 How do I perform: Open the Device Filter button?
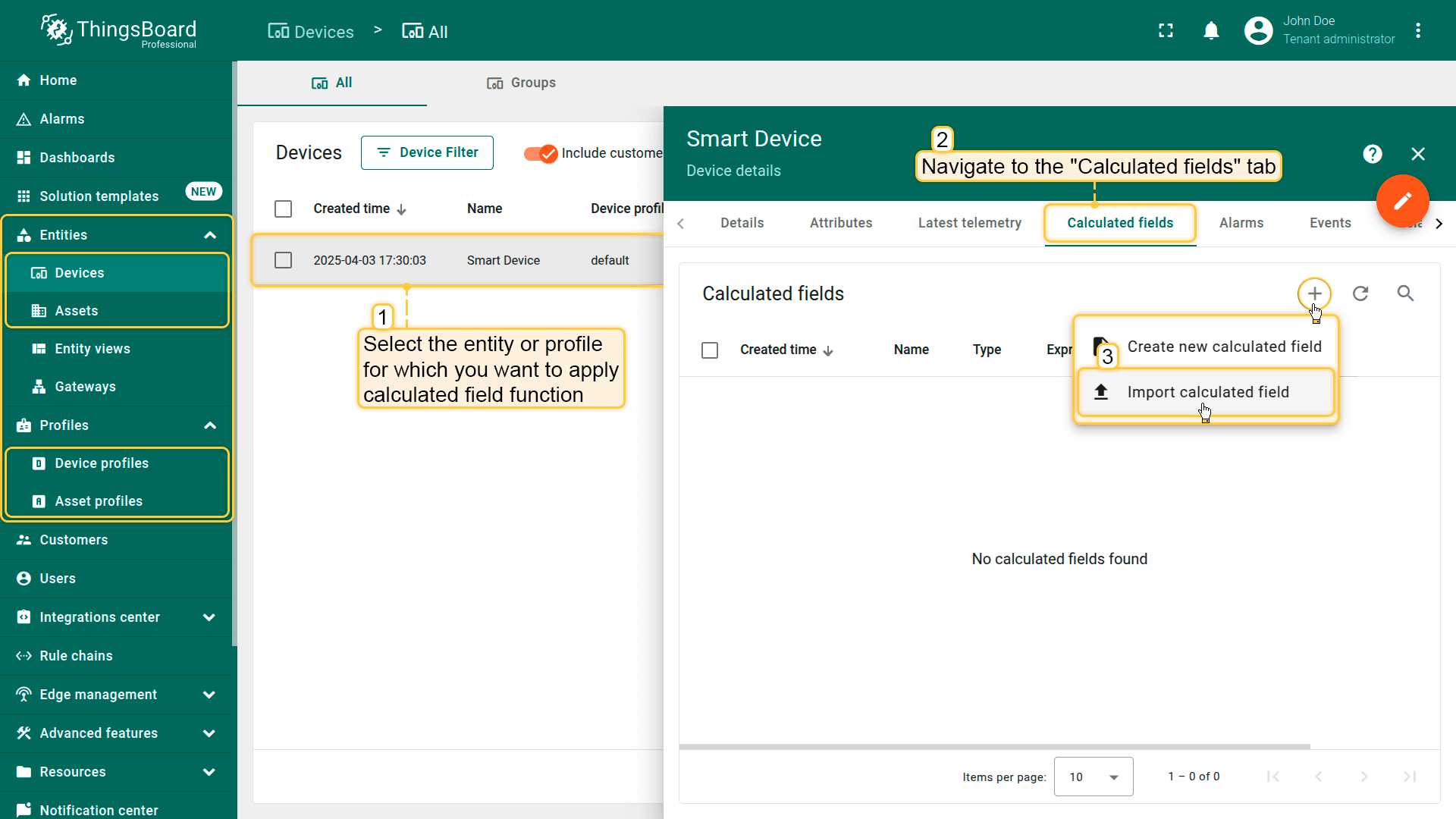pyautogui.click(x=427, y=153)
